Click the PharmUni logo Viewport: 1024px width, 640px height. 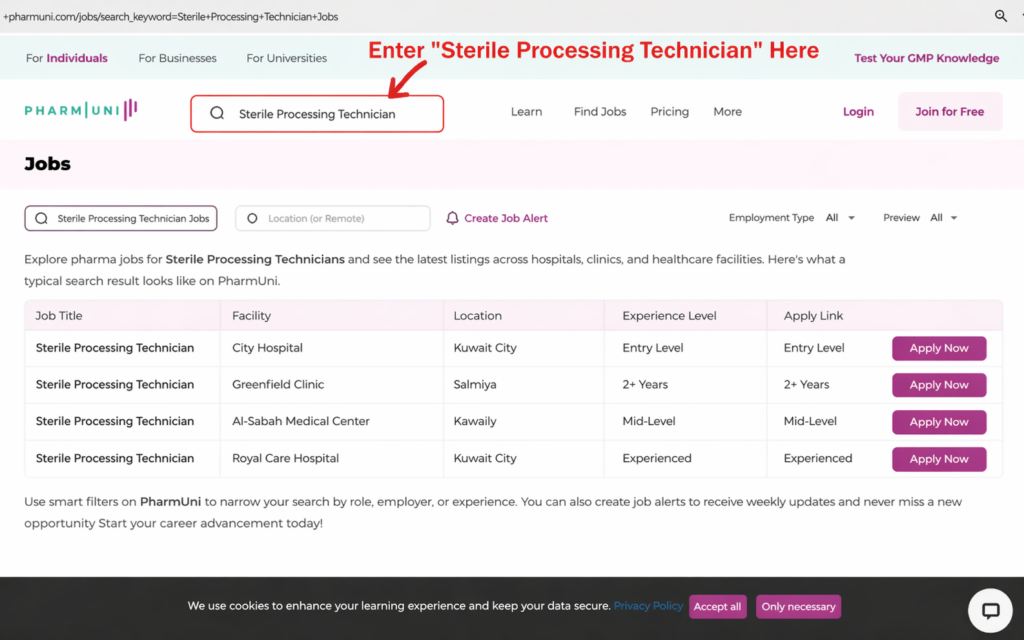point(81,110)
